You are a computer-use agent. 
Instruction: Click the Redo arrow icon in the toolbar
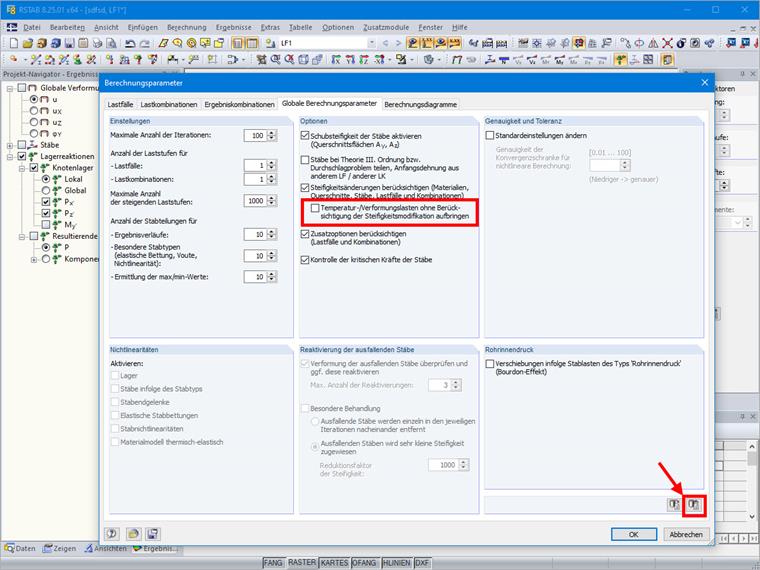click(x=144, y=43)
